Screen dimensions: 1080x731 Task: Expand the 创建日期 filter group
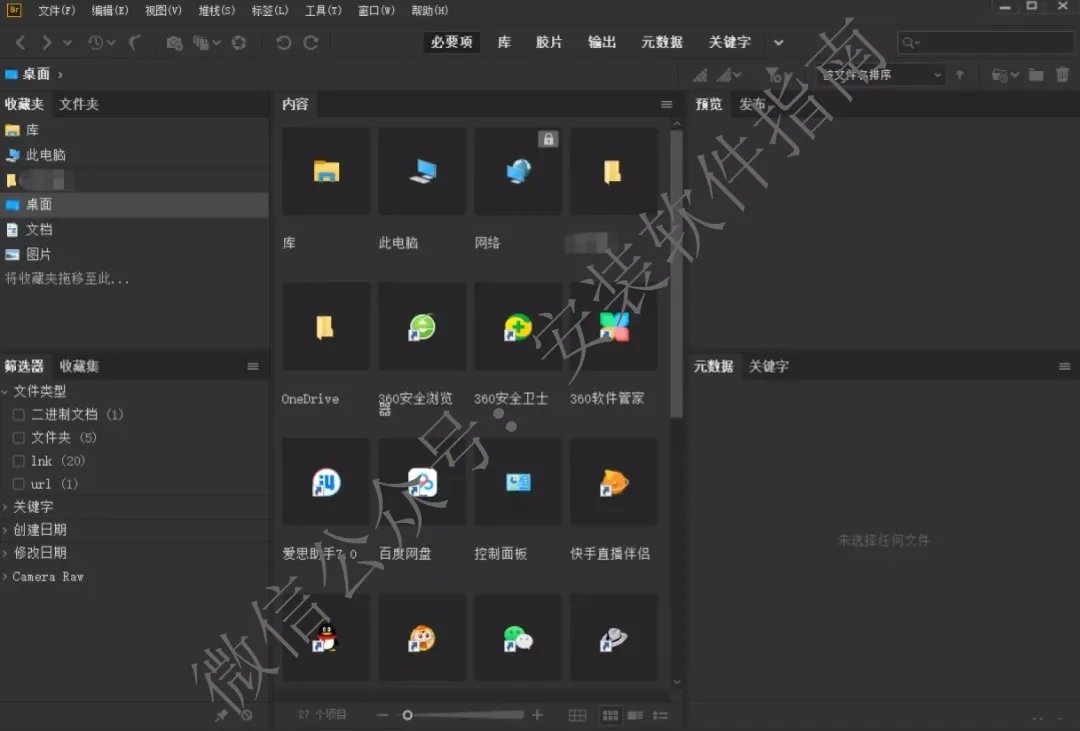pos(6,530)
